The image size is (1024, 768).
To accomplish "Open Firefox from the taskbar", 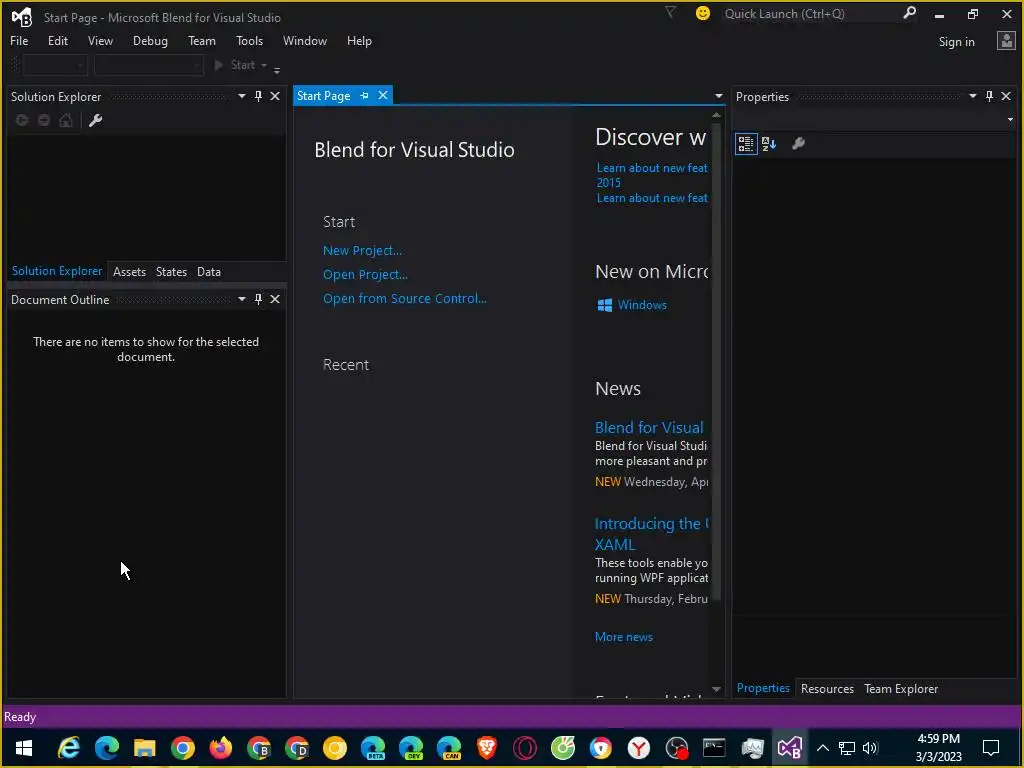I will pyautogui.click(x=221, y=748).
